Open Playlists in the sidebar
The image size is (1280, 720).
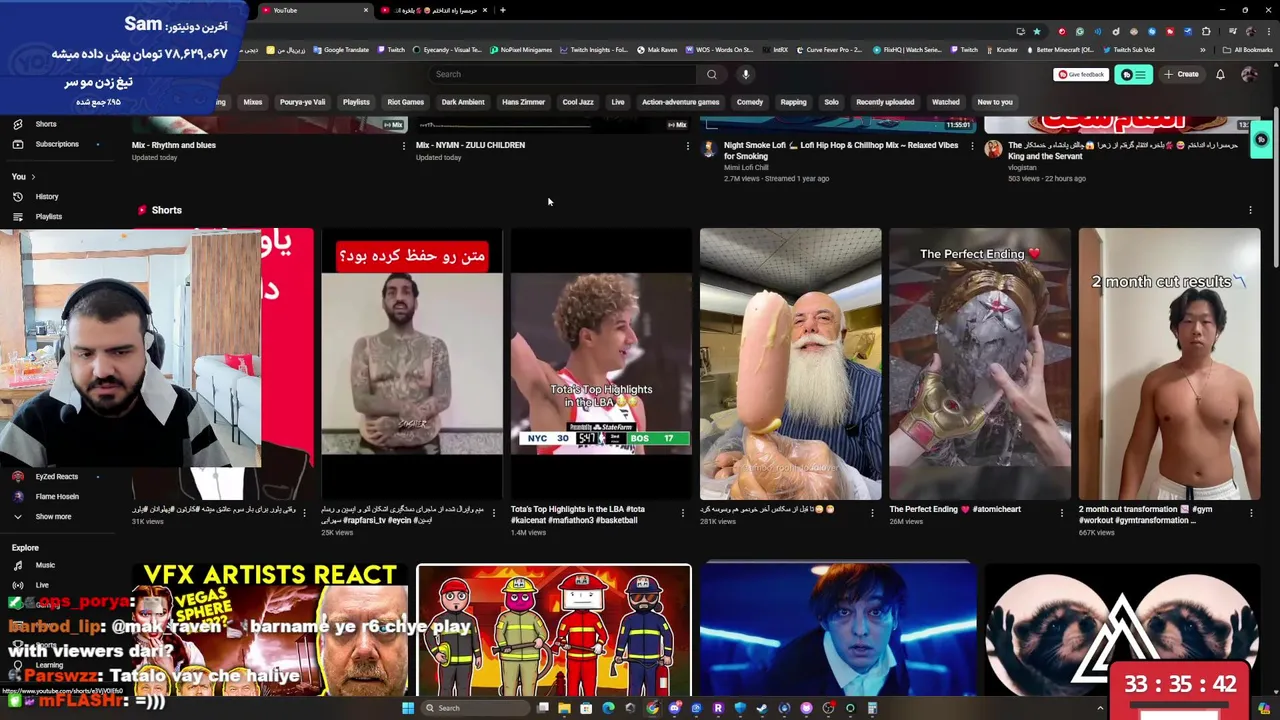pos(48,216)
